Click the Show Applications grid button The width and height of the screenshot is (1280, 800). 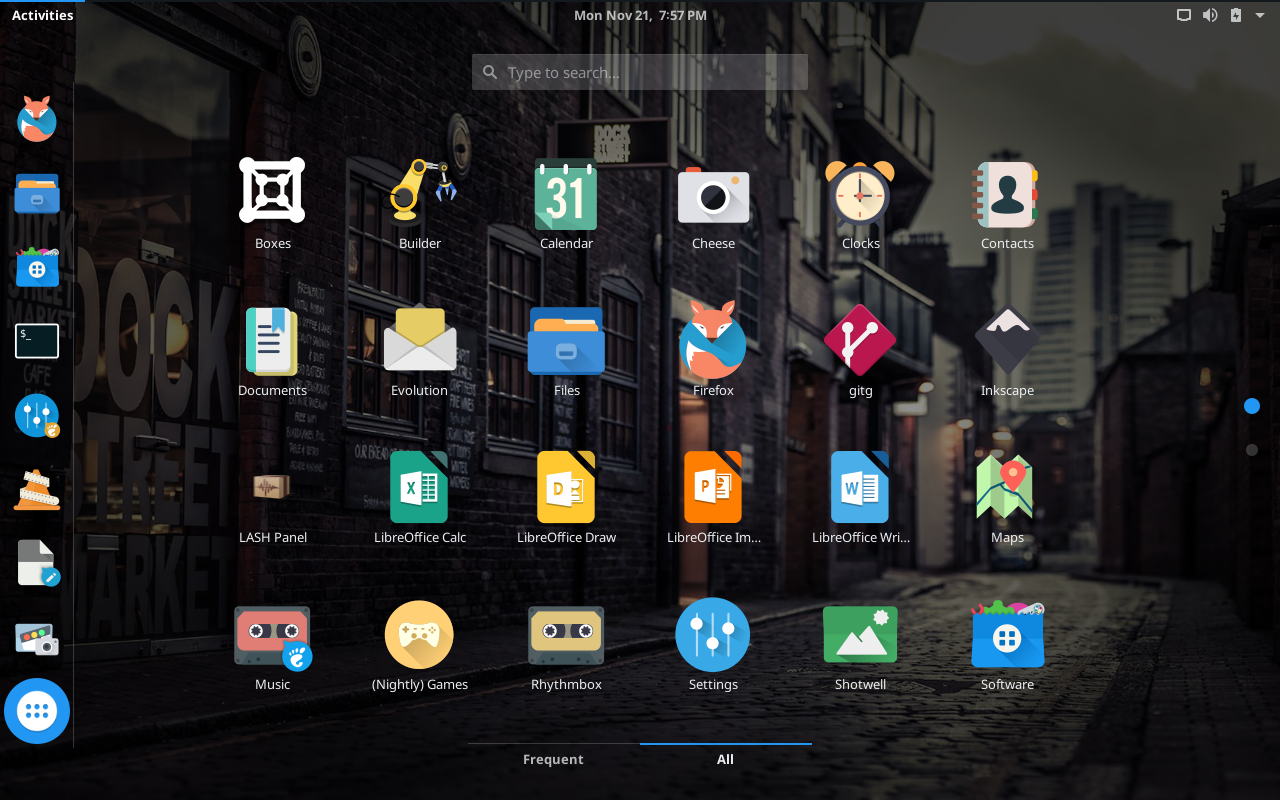[37, 711]
